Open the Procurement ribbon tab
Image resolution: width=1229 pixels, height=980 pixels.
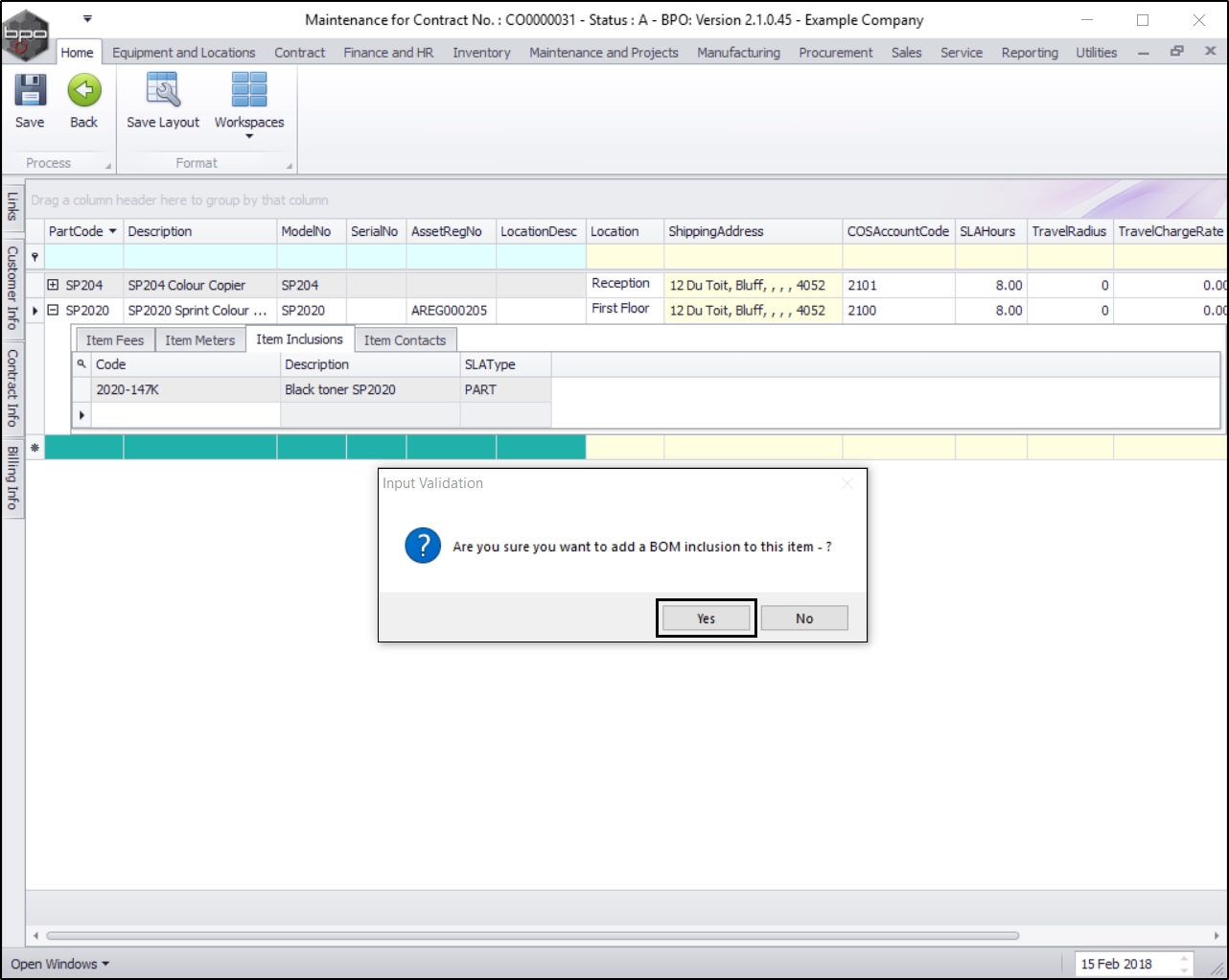click(x=836, y=53)
